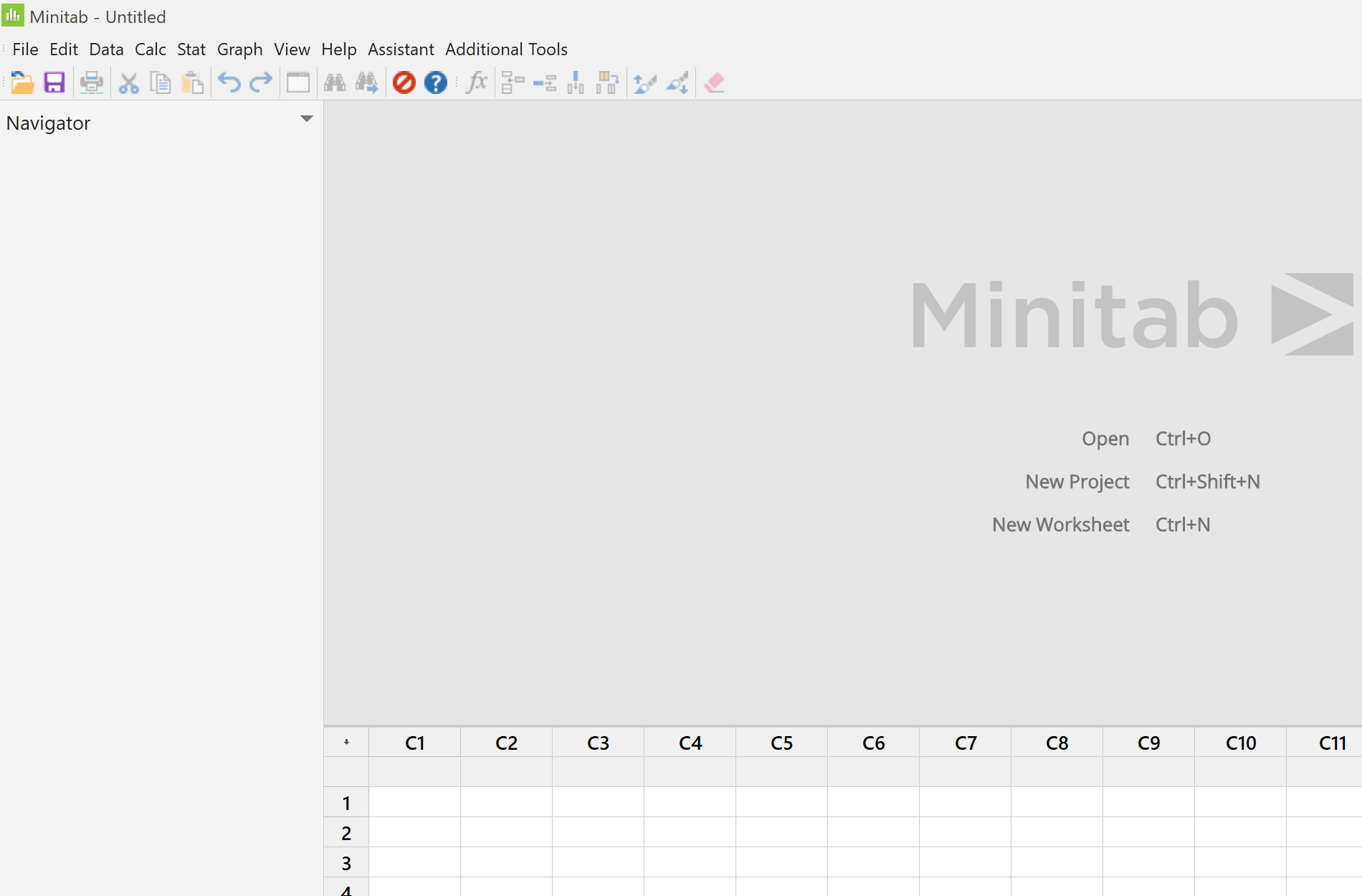
Task: Click cell in row 2 of C5
Action: click(x=782, y=833)
